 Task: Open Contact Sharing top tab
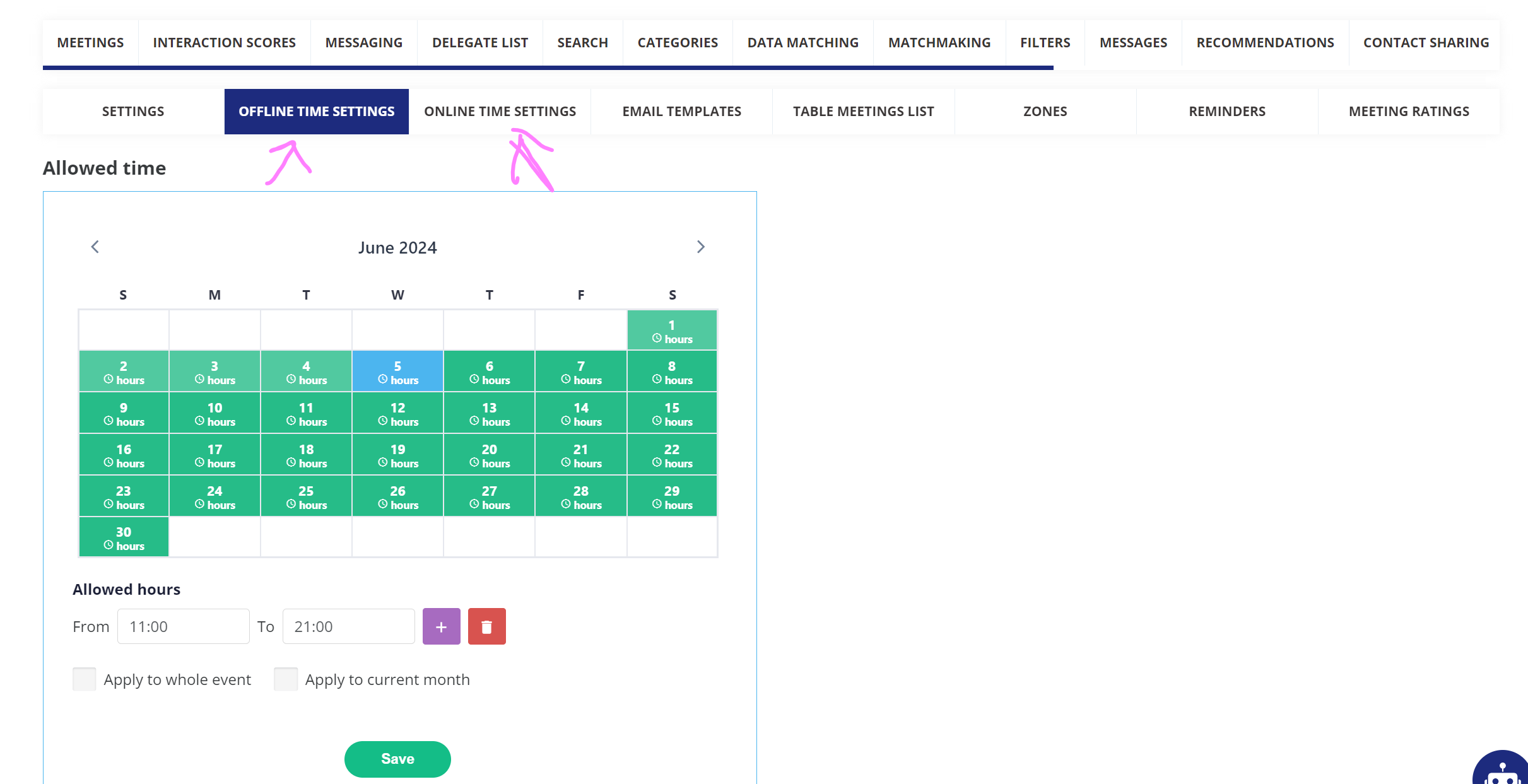coord(1425,43)
